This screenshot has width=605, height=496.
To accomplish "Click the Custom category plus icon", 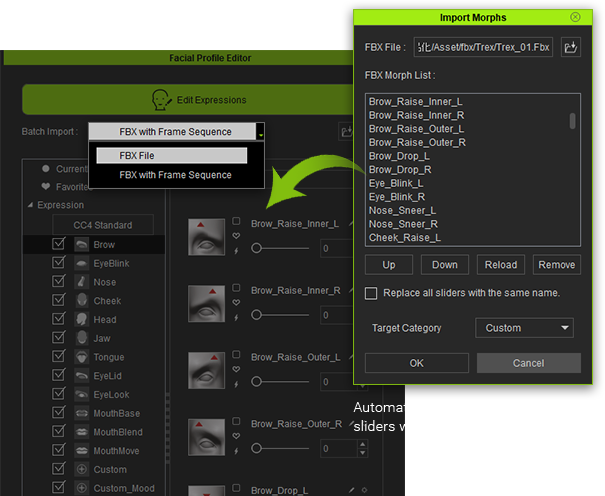I will (x=81, y=469).
